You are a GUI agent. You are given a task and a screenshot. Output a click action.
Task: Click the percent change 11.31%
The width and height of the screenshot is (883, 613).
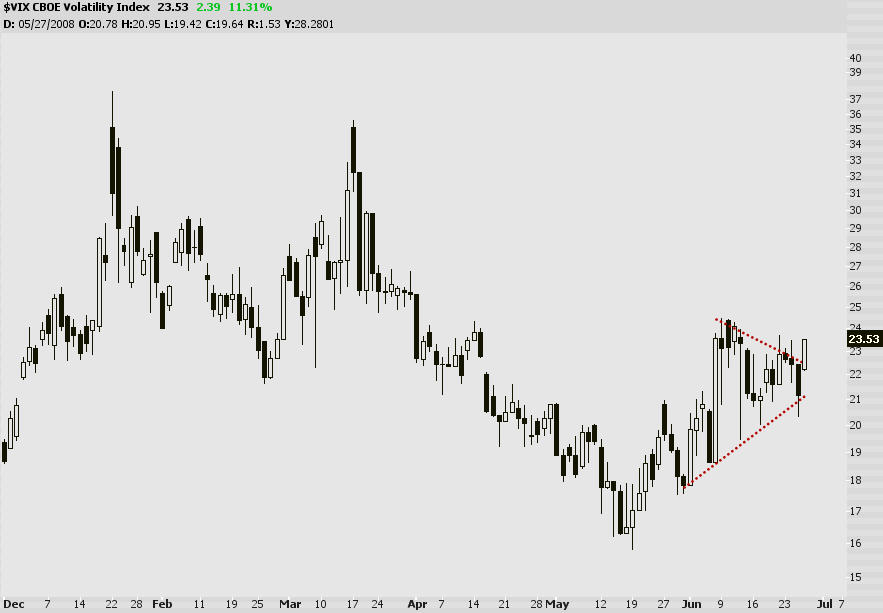tap(250, 7)
